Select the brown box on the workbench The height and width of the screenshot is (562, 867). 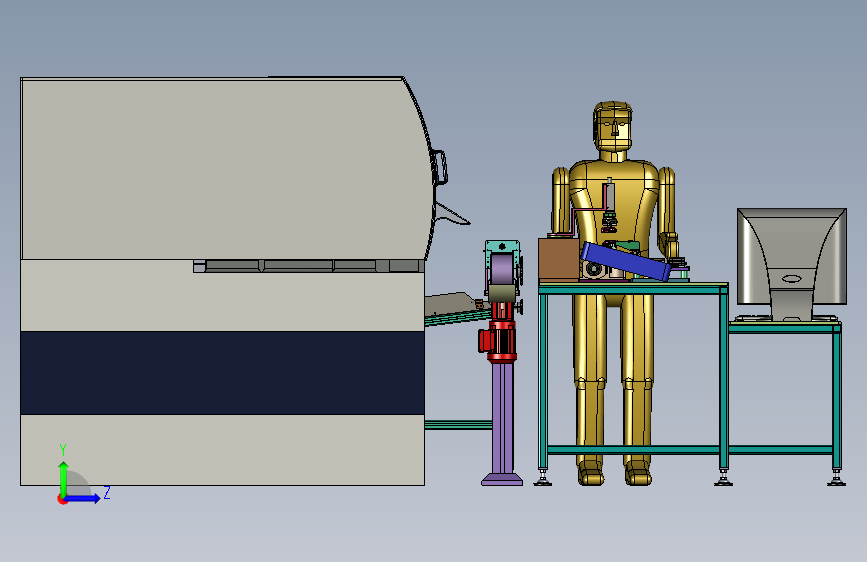pos(558,259)
